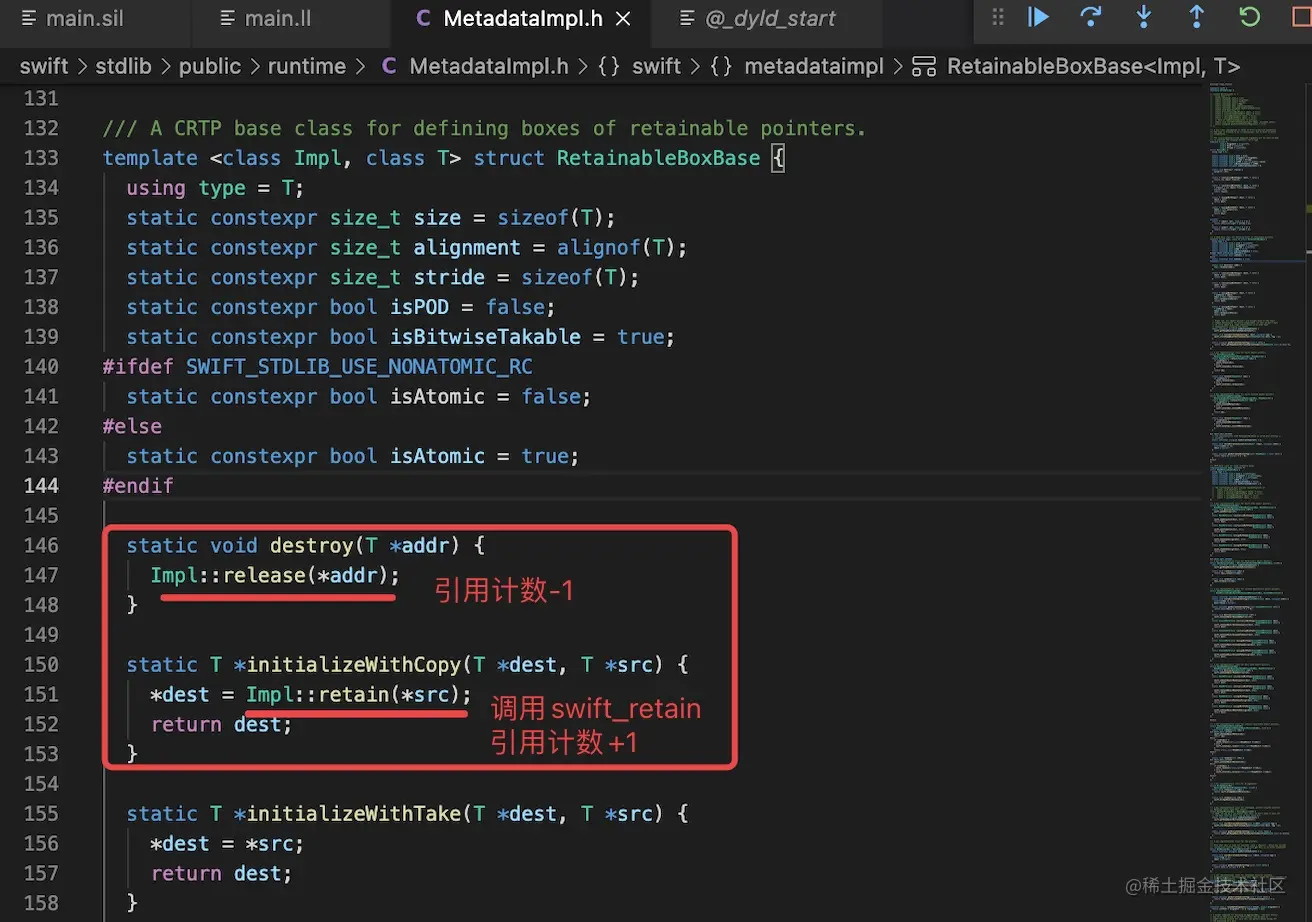
Task: Continue debugging with the play icon
Action: 1039,17
